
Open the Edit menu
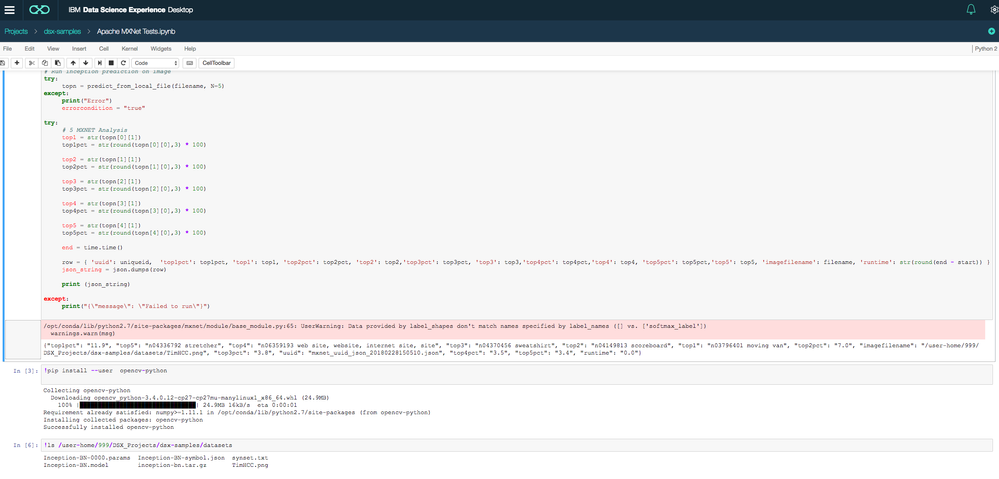click(29, 48)
